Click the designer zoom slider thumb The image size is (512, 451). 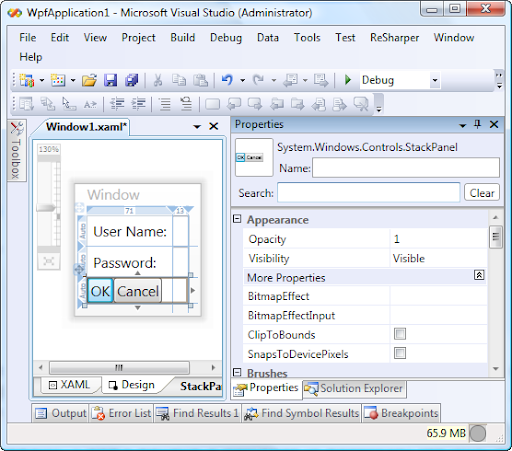(46, 208)
